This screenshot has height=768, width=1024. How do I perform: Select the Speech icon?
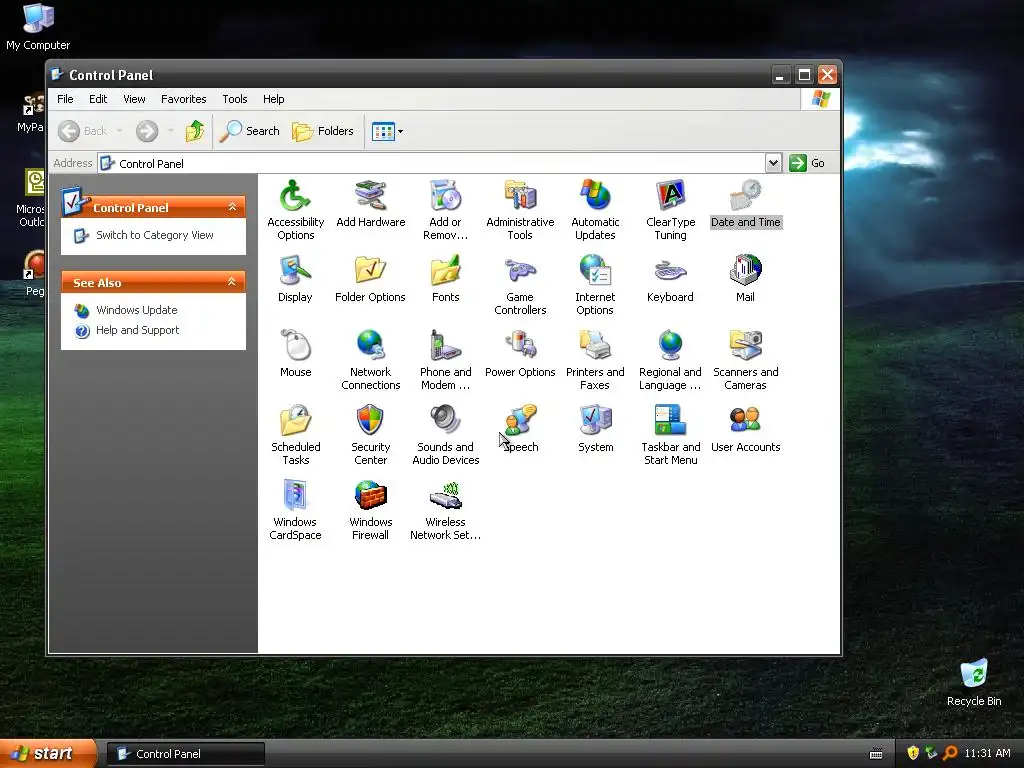click(520, 421)
